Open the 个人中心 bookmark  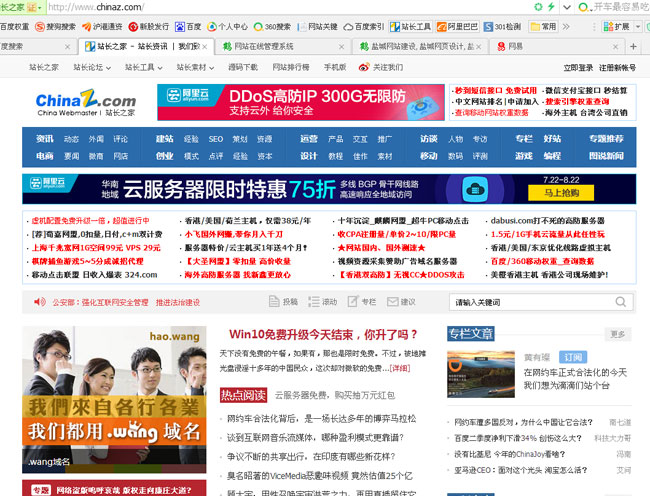click(227, 27)
